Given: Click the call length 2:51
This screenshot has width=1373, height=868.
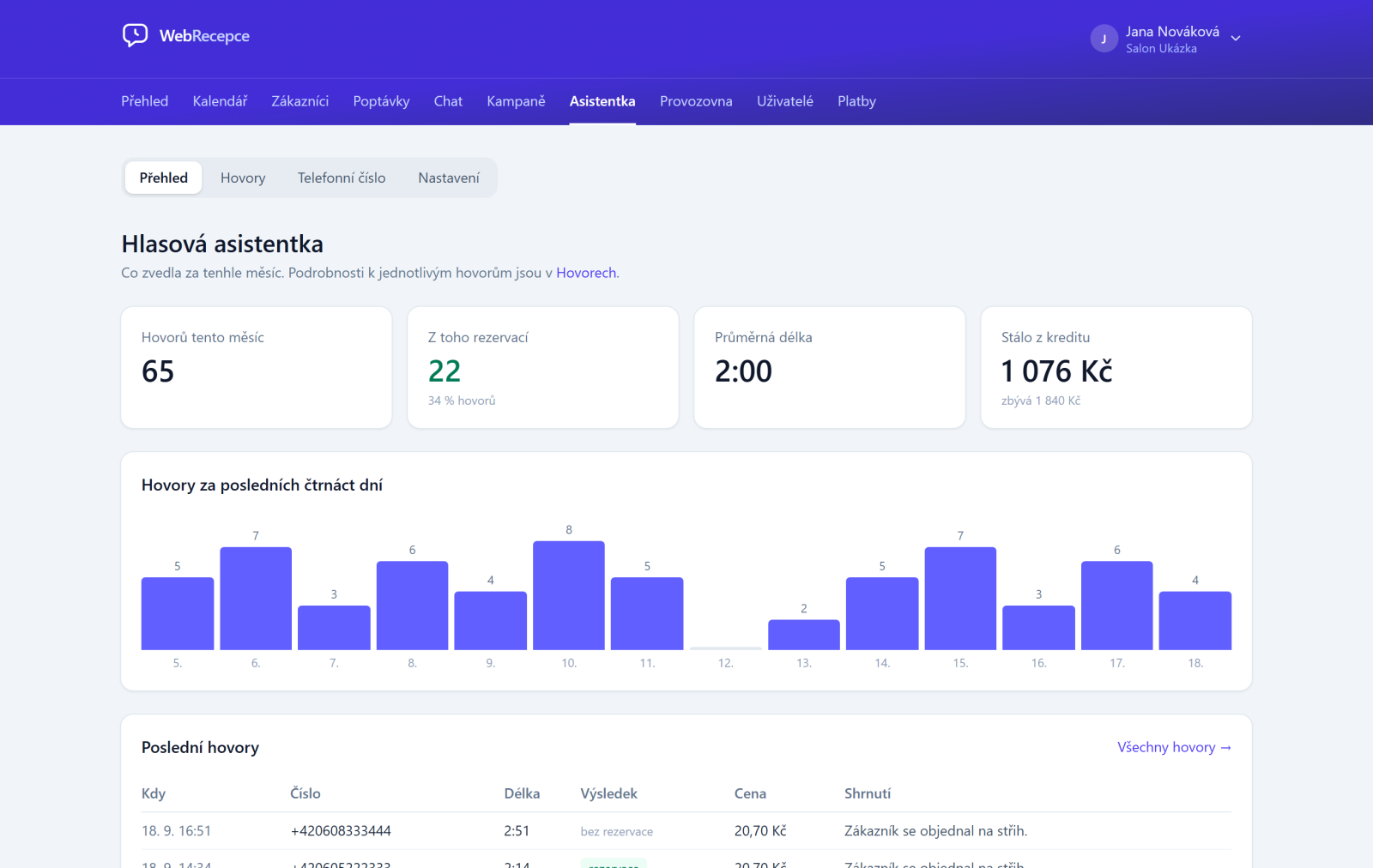Looking at the screenshot, I should coord(517,831).
